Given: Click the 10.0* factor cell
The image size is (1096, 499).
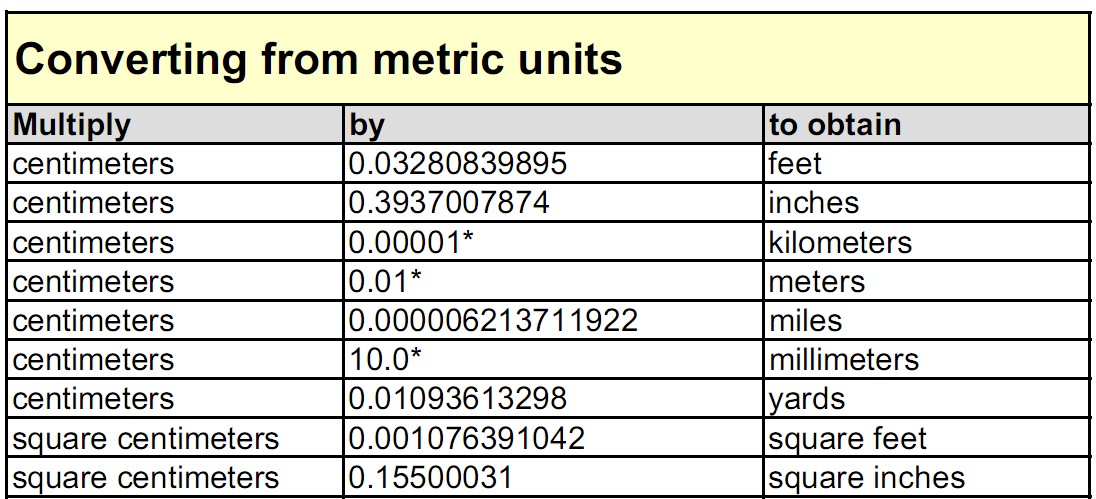Looking at the screenshot, I should point(386,359).
